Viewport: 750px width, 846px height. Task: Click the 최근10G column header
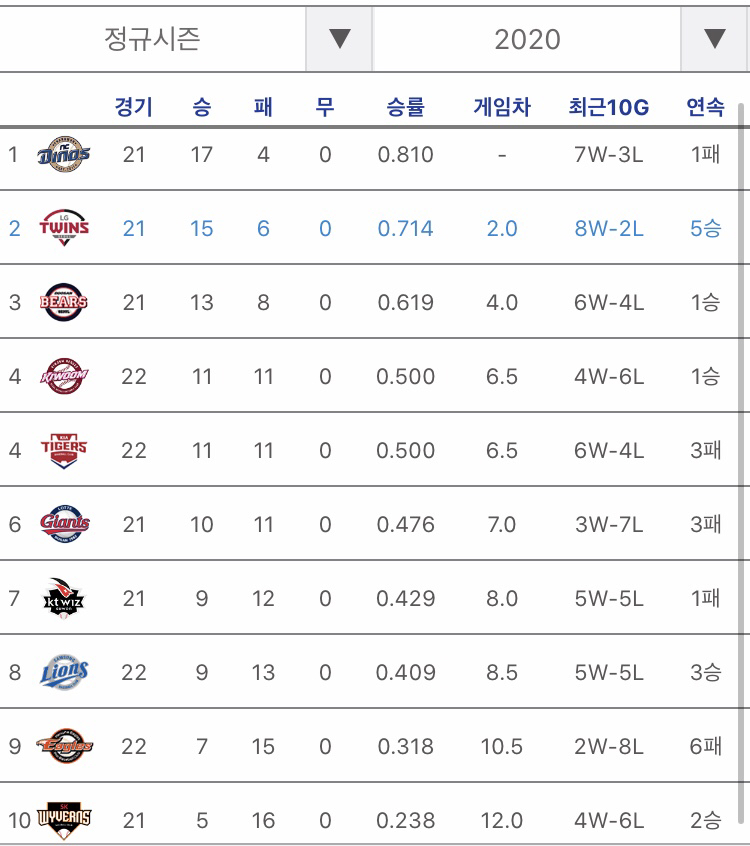pos(609,107)
